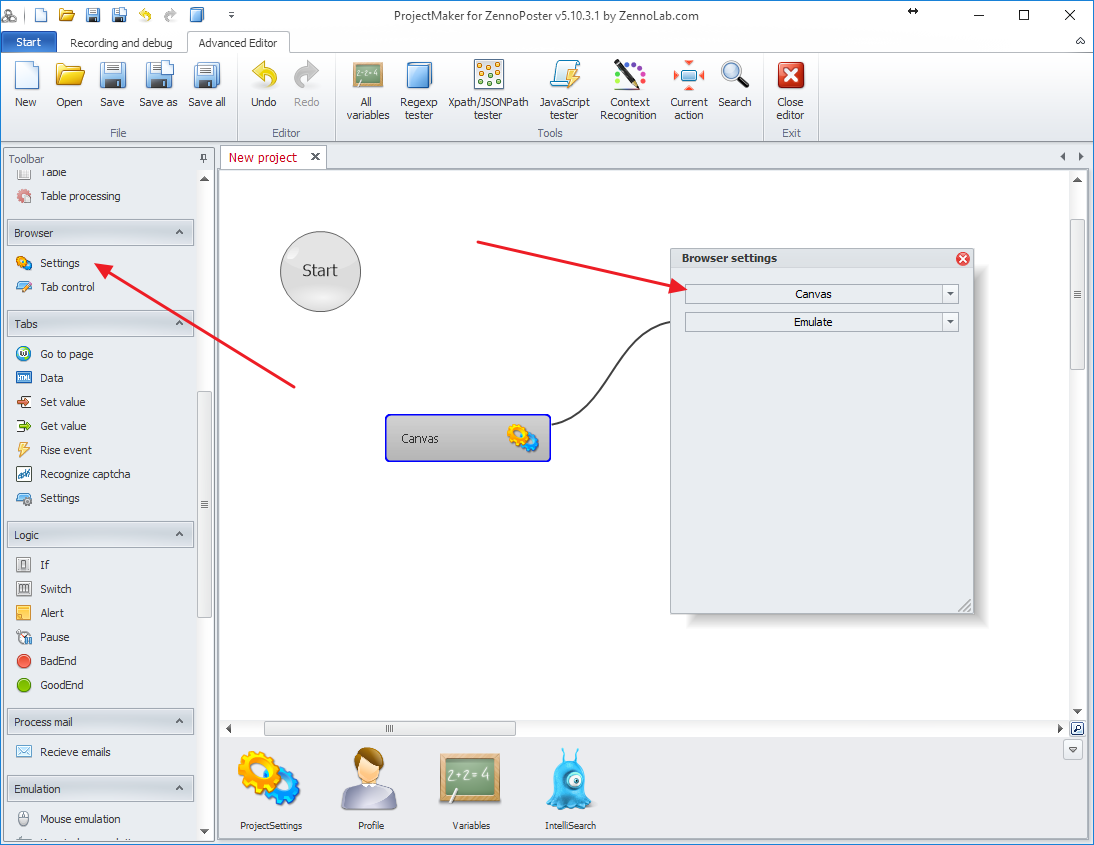Collapse the Logic group
This screenshot has height=845, width=1094.
point(179,534)
